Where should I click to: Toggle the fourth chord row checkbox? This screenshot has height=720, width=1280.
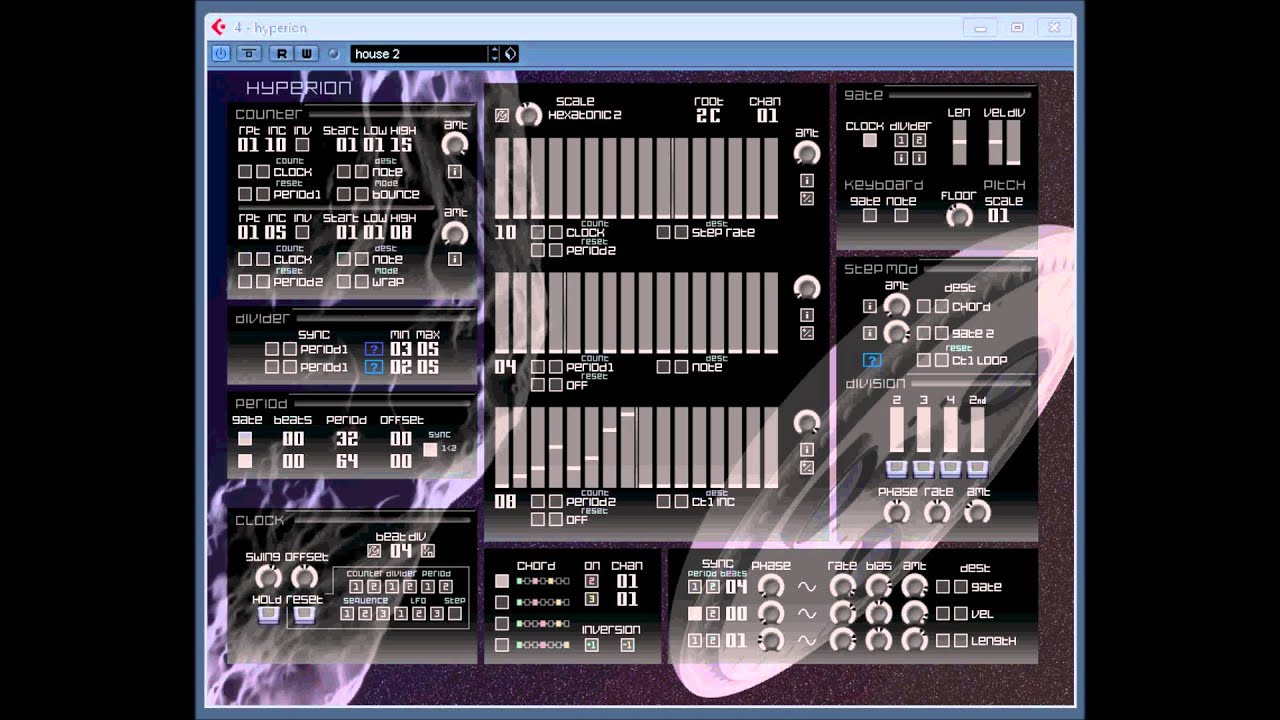pyautogui.click(x=502, y=645)
